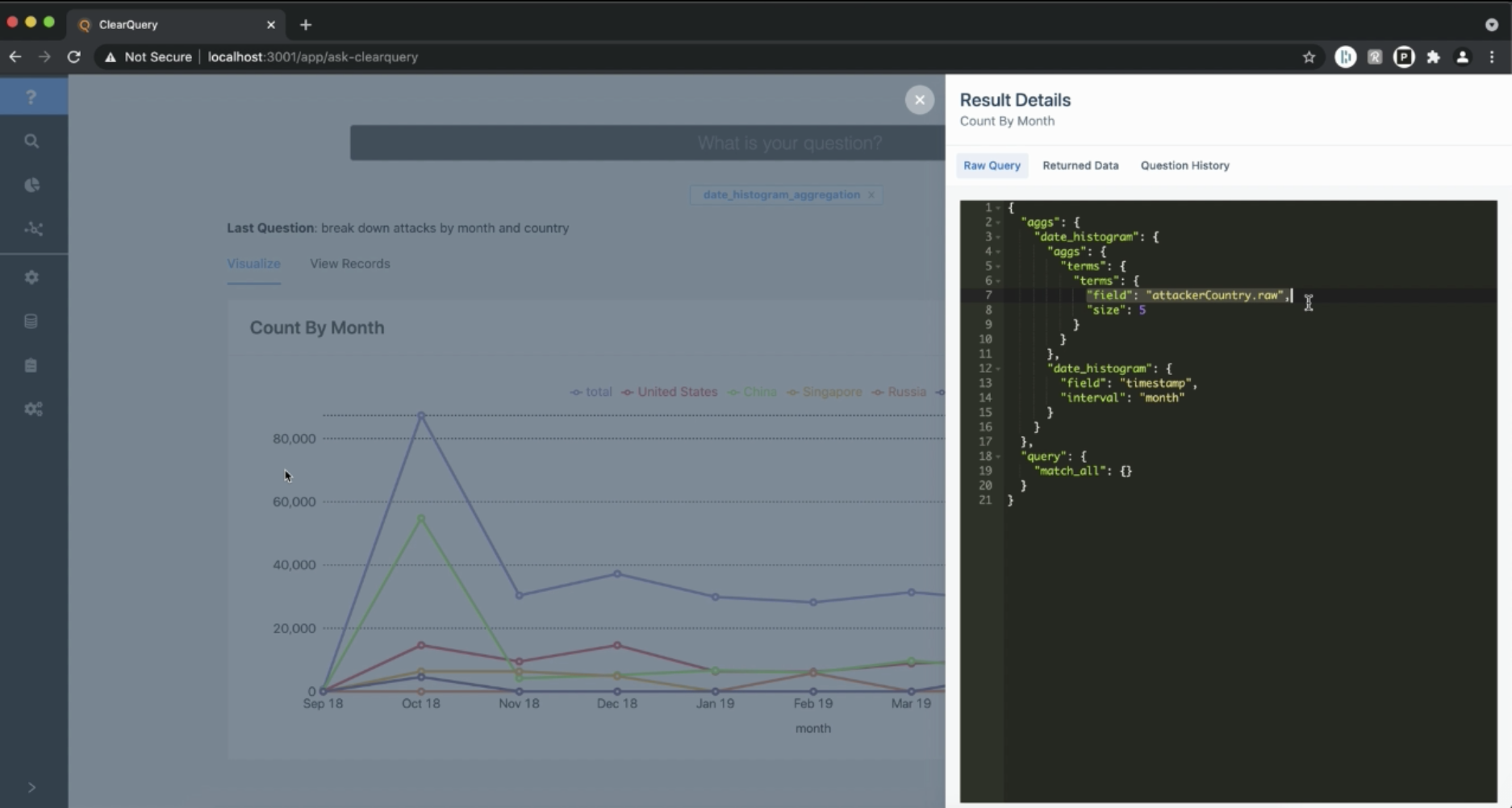This screenshot has height=808, width=1512.
Task: Open the search icon in left sidebar
Action: 31,141
